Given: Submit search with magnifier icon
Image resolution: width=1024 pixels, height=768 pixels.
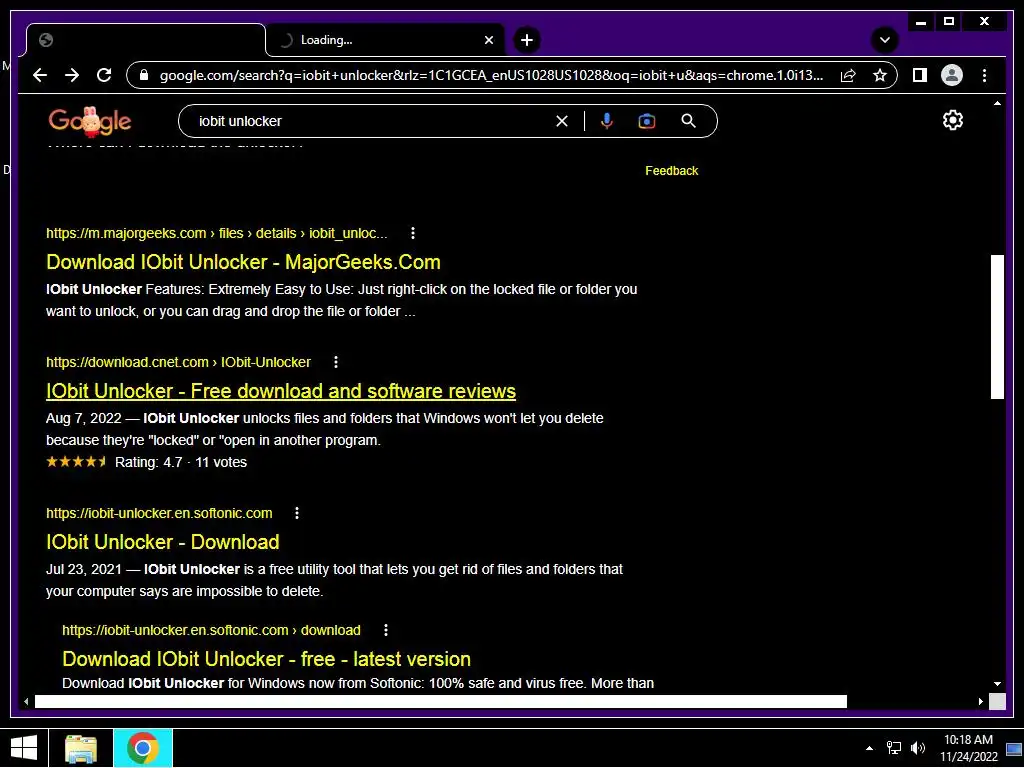Looking at the screenshot, I should pyautogui.click(x=688, y=121).
